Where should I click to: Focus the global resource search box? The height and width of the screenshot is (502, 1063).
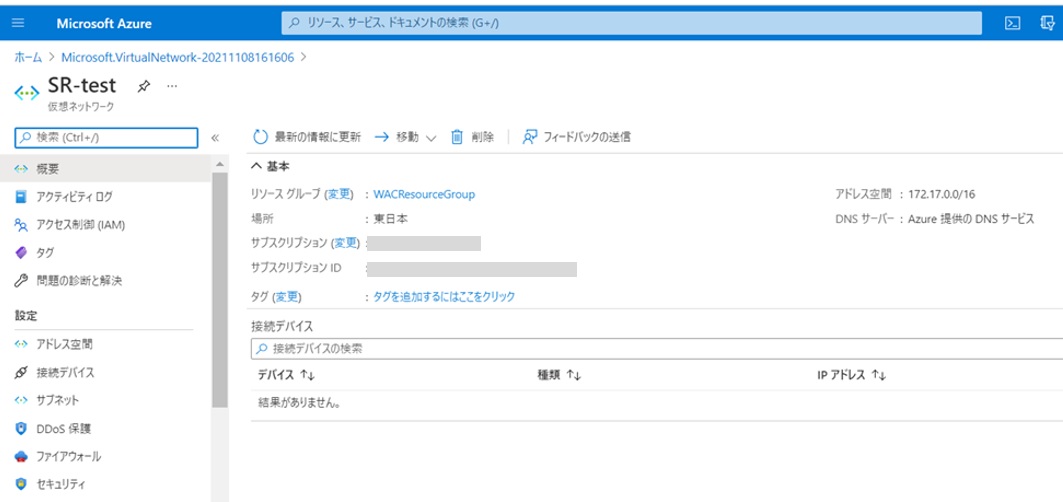pos(632,23)
